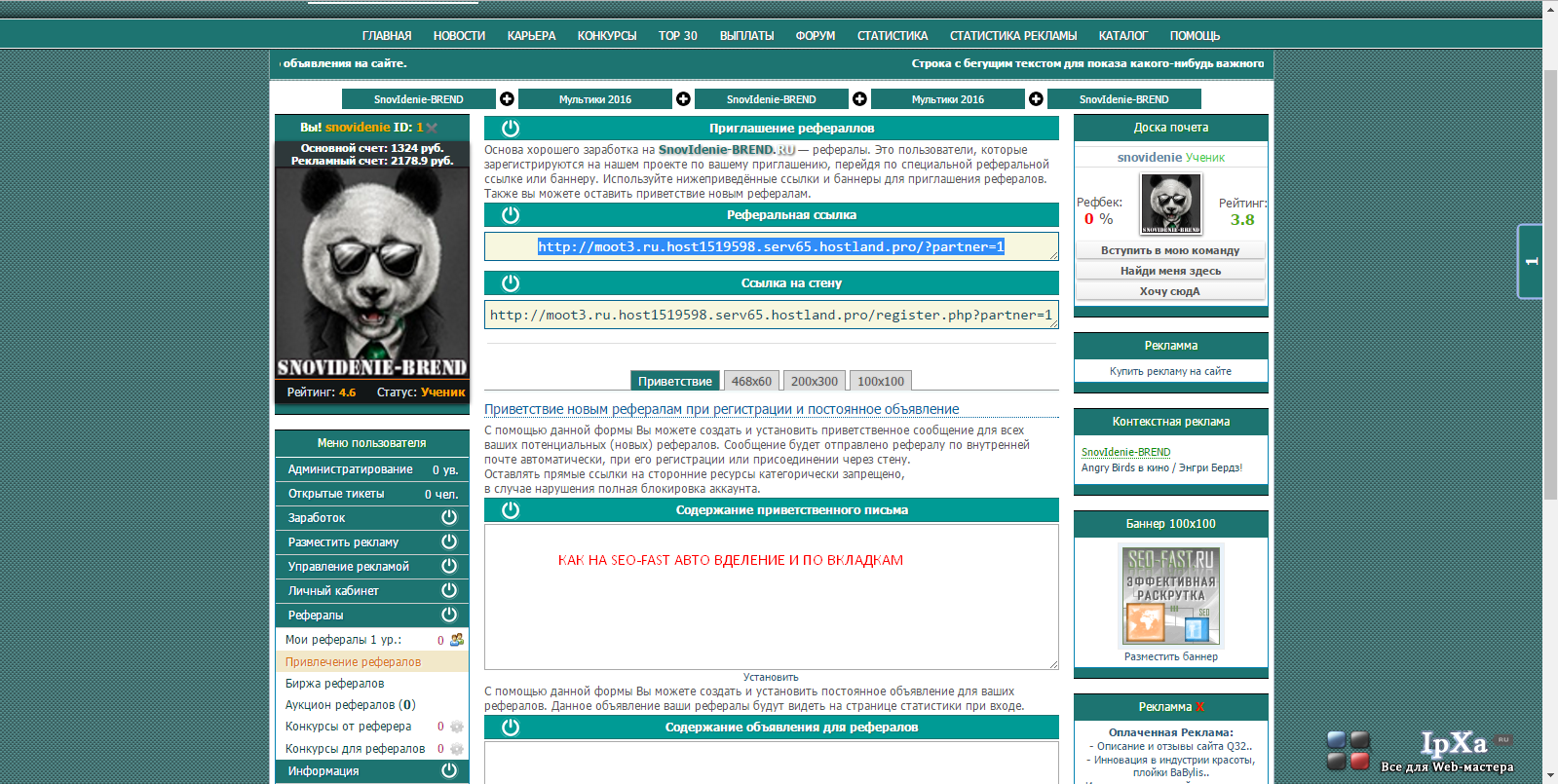Open СТАТИСТИКА in the top menu
The width and height of the screenshot is (1558, 784).
893,36
